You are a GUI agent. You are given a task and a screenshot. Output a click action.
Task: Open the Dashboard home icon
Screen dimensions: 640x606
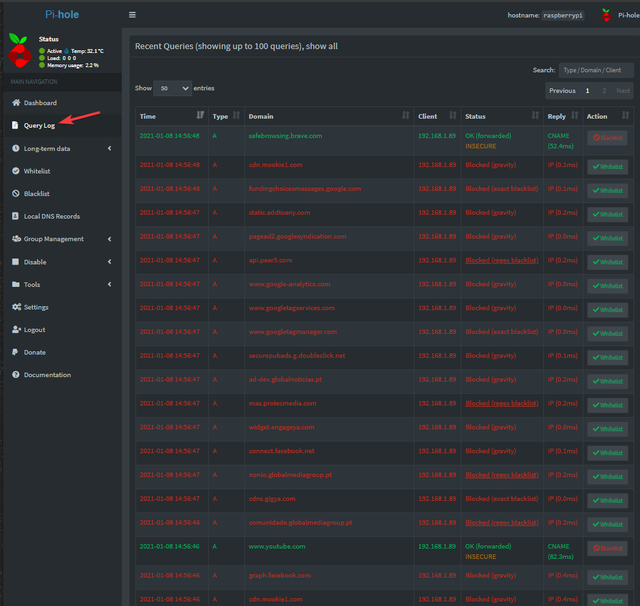coord(16,102)
